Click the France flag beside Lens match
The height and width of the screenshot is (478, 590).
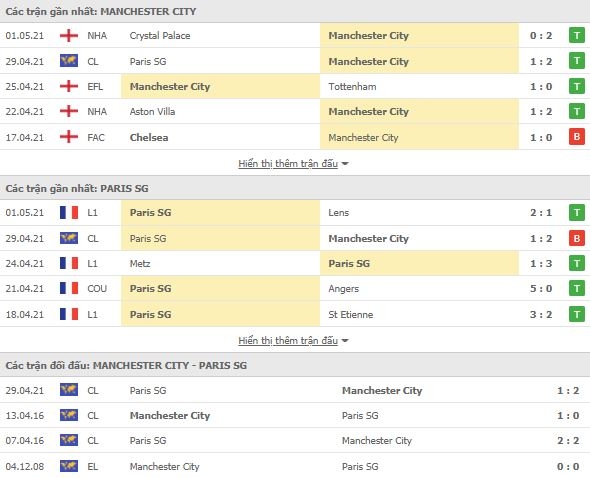click(69, 212)
